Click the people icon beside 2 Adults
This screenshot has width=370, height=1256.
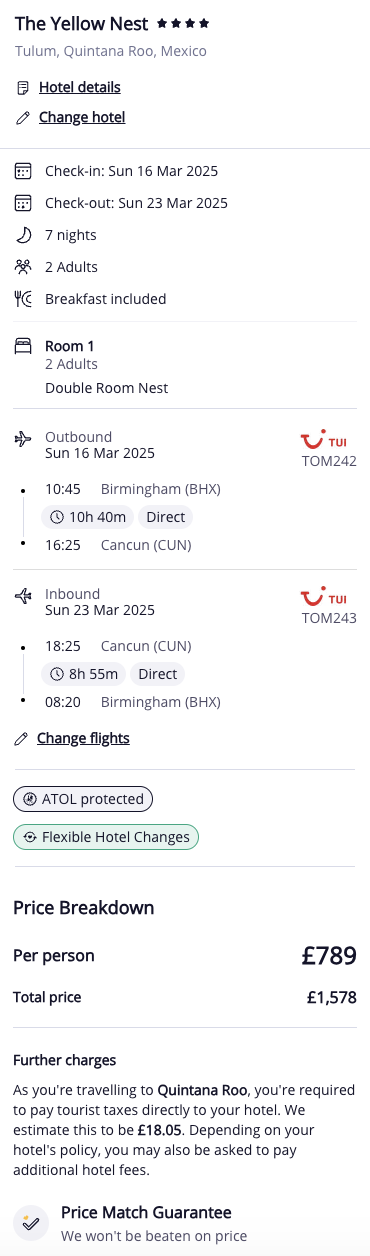[x=23, y=267]
